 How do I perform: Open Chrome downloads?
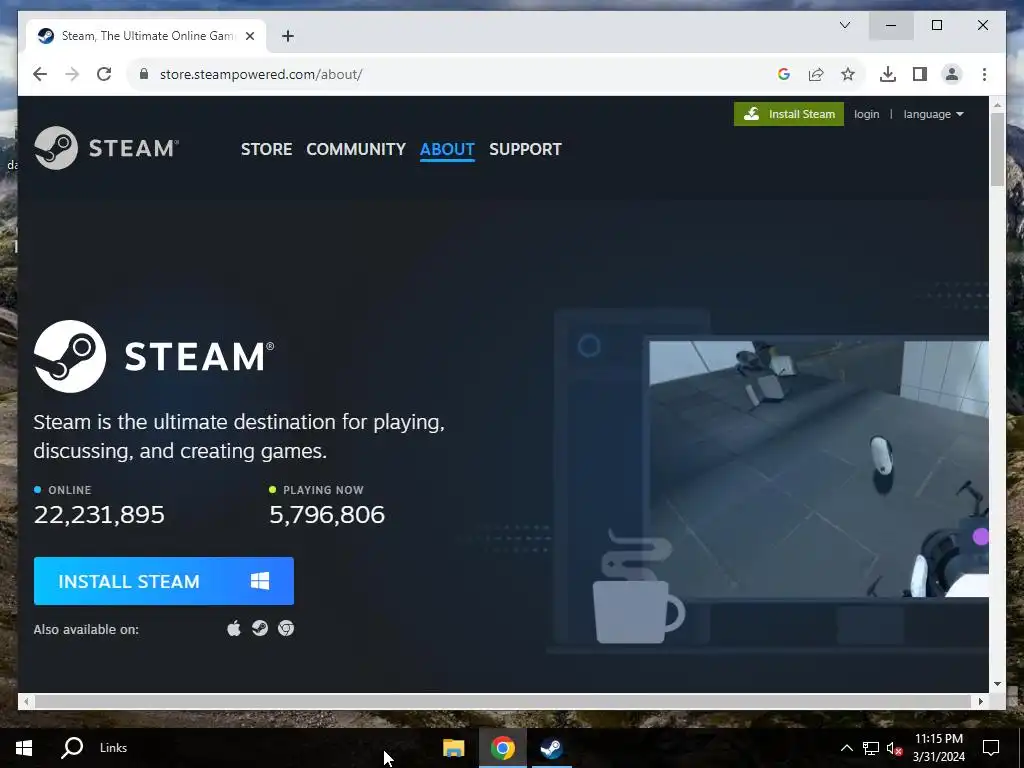pyautogui.click(x=888, y=74)
